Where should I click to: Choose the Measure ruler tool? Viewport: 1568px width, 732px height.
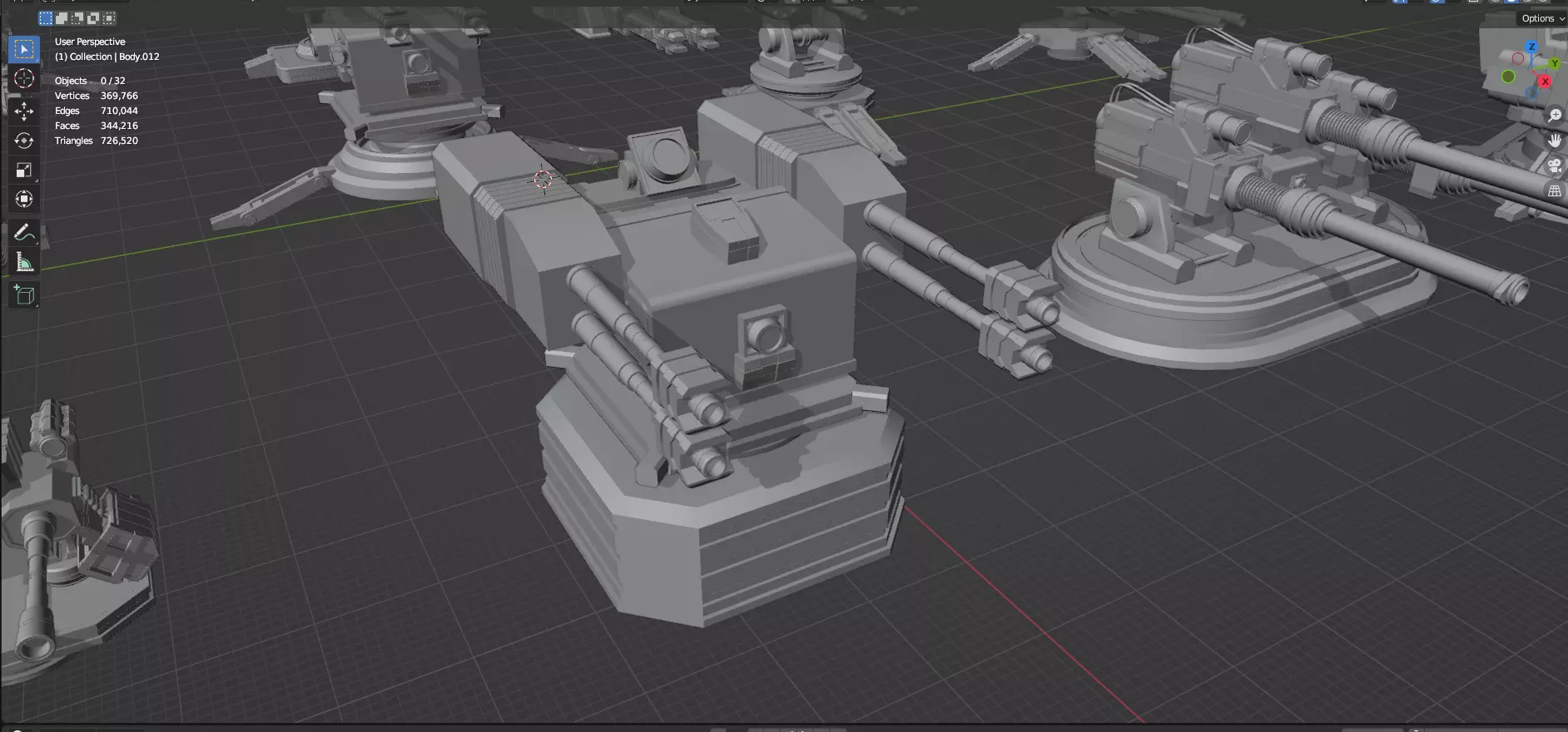(24, 262)
